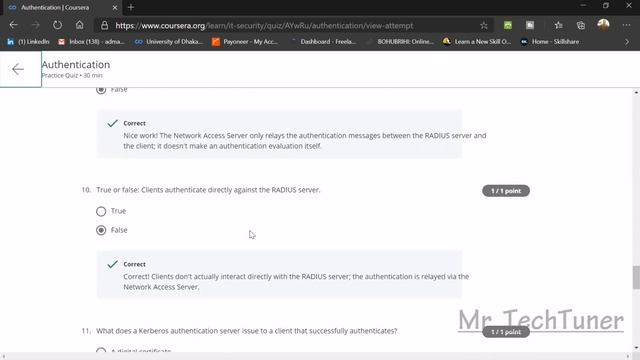Select the Authentication | Coursera tab
The width and height of the screenshot is (640, 360).
(x=61, y=7)
